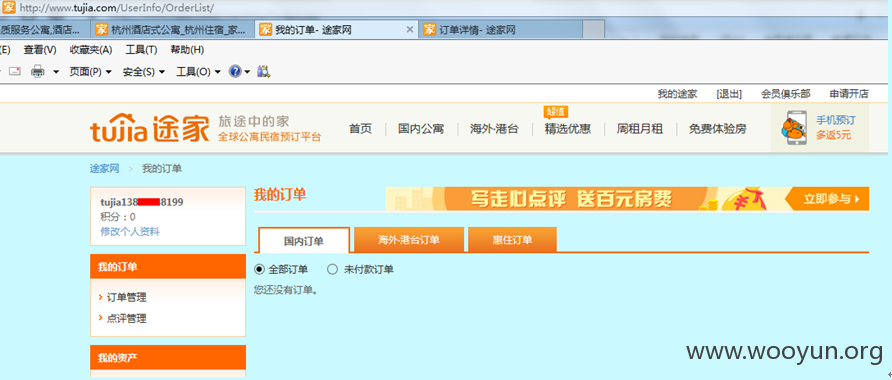
Task: Click the tujia 途家 logo
Action: coord(149,129)
